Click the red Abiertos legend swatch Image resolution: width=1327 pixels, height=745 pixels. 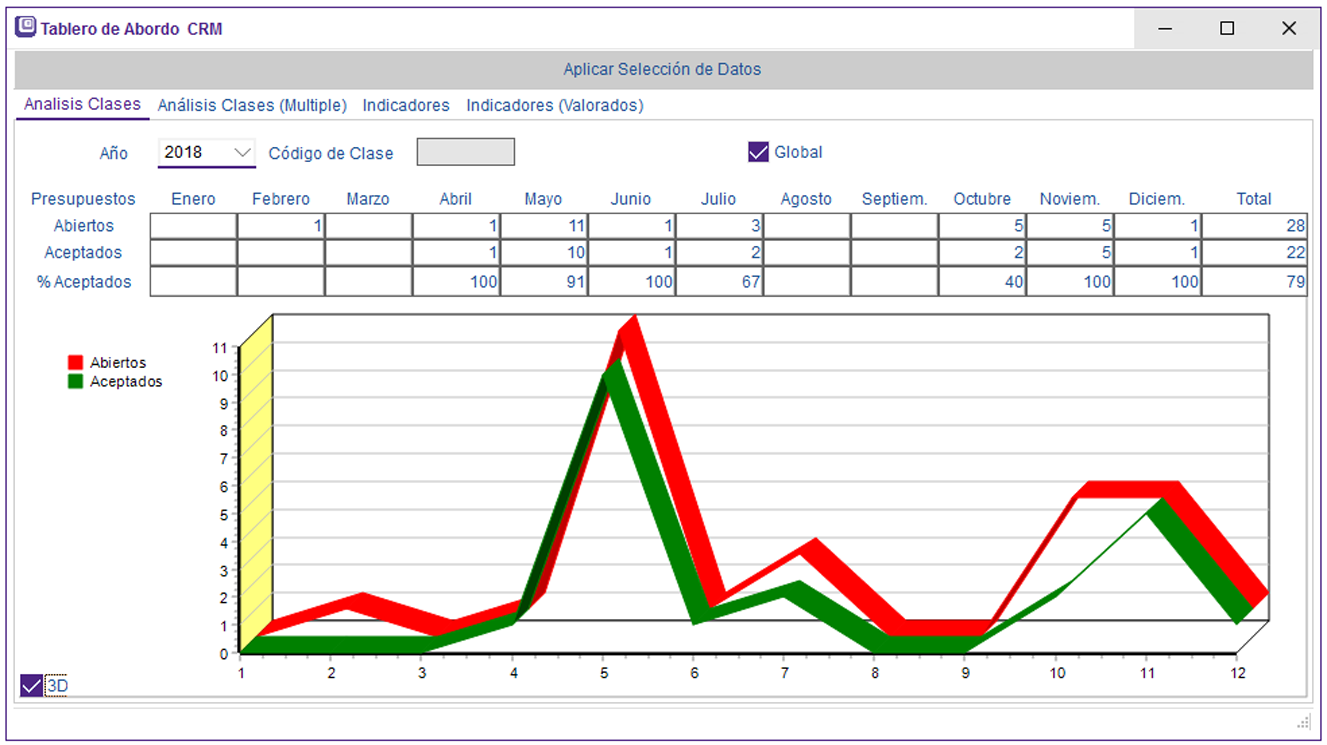75,363
